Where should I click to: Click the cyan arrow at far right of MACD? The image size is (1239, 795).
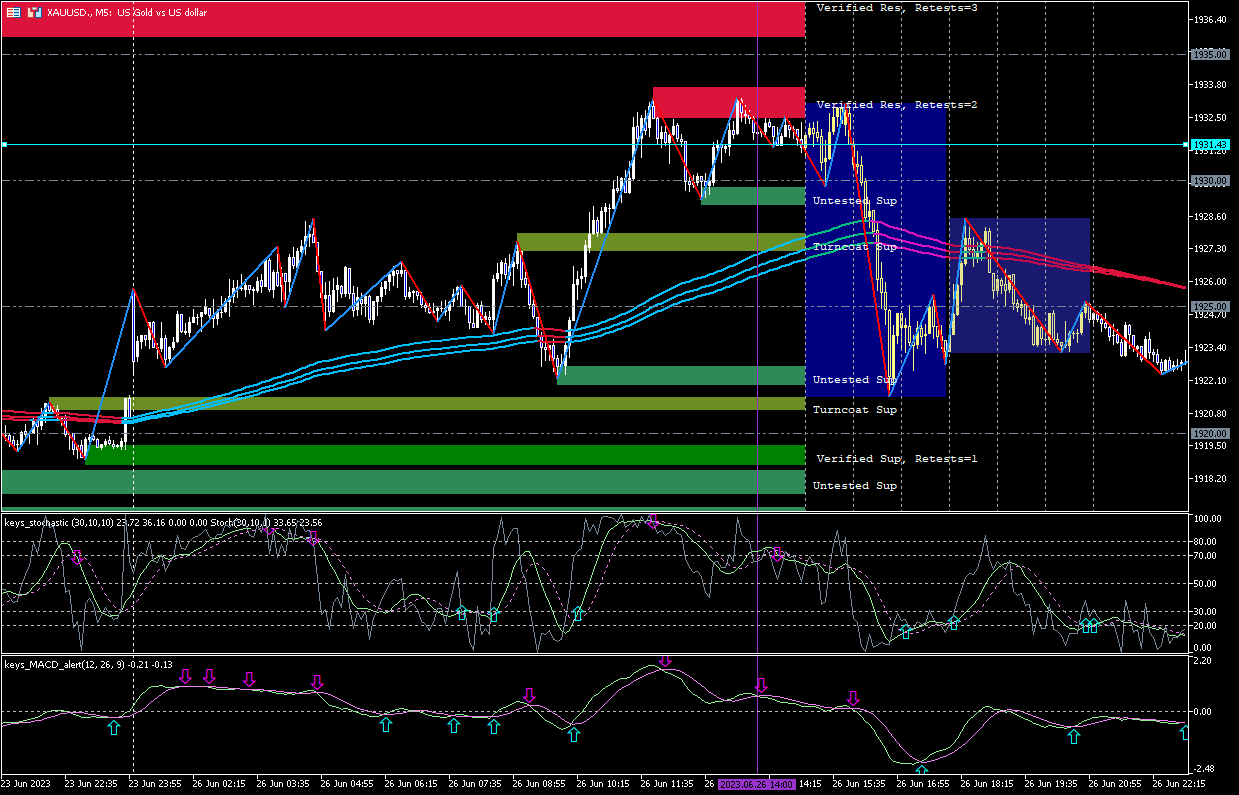tap(1184, 733)
